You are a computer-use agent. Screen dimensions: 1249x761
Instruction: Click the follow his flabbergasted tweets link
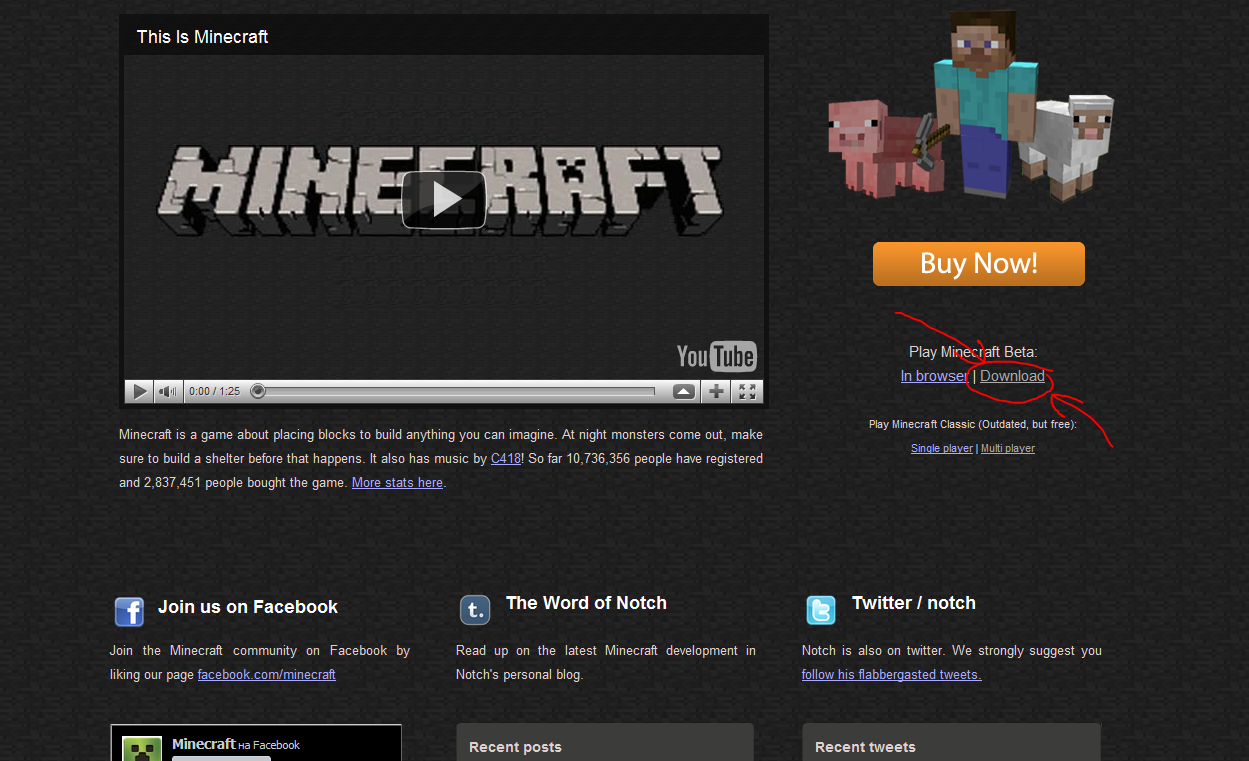tap(891, 675)
